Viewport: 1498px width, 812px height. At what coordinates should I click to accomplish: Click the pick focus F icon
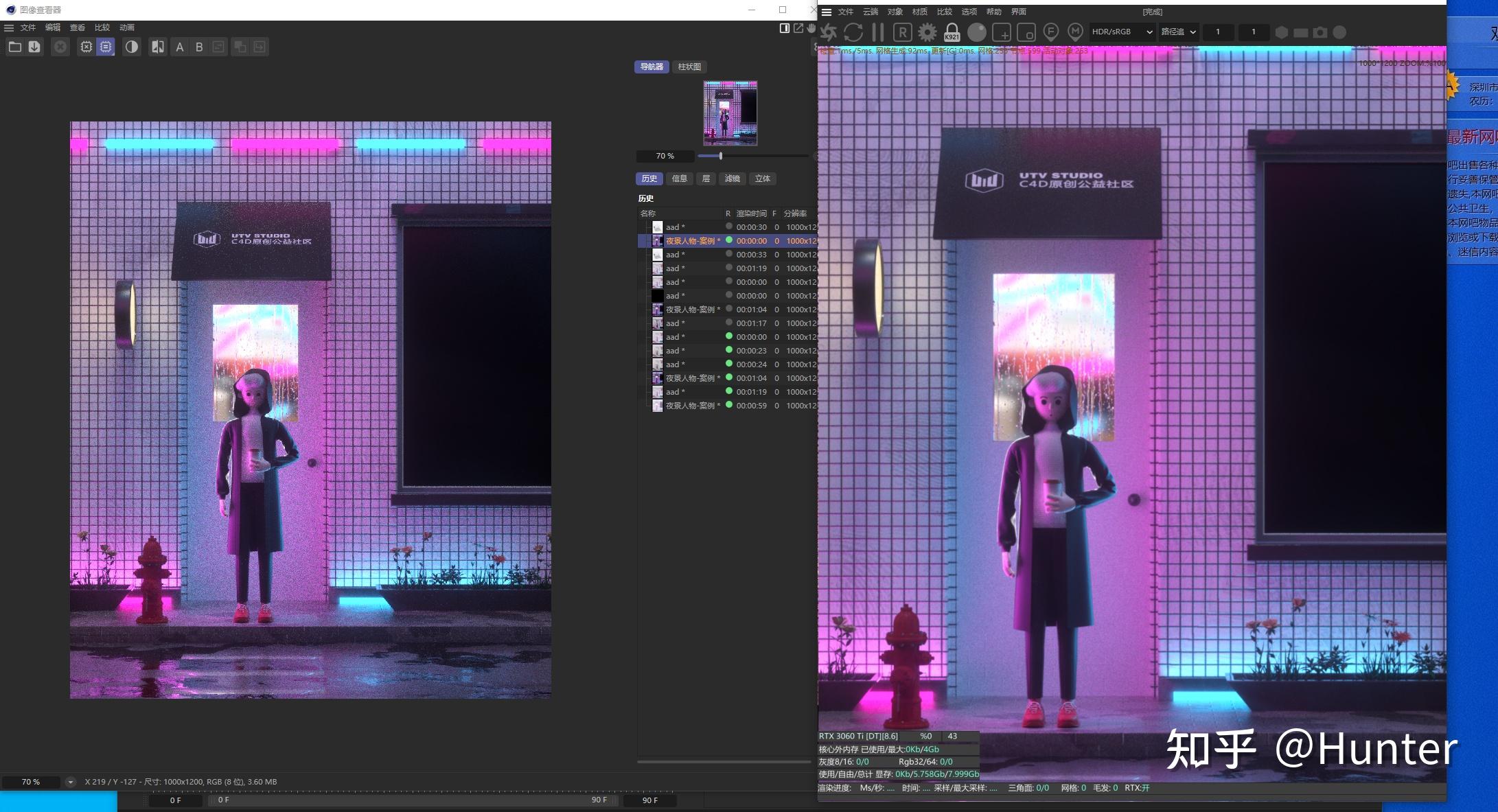(1050, 32)
